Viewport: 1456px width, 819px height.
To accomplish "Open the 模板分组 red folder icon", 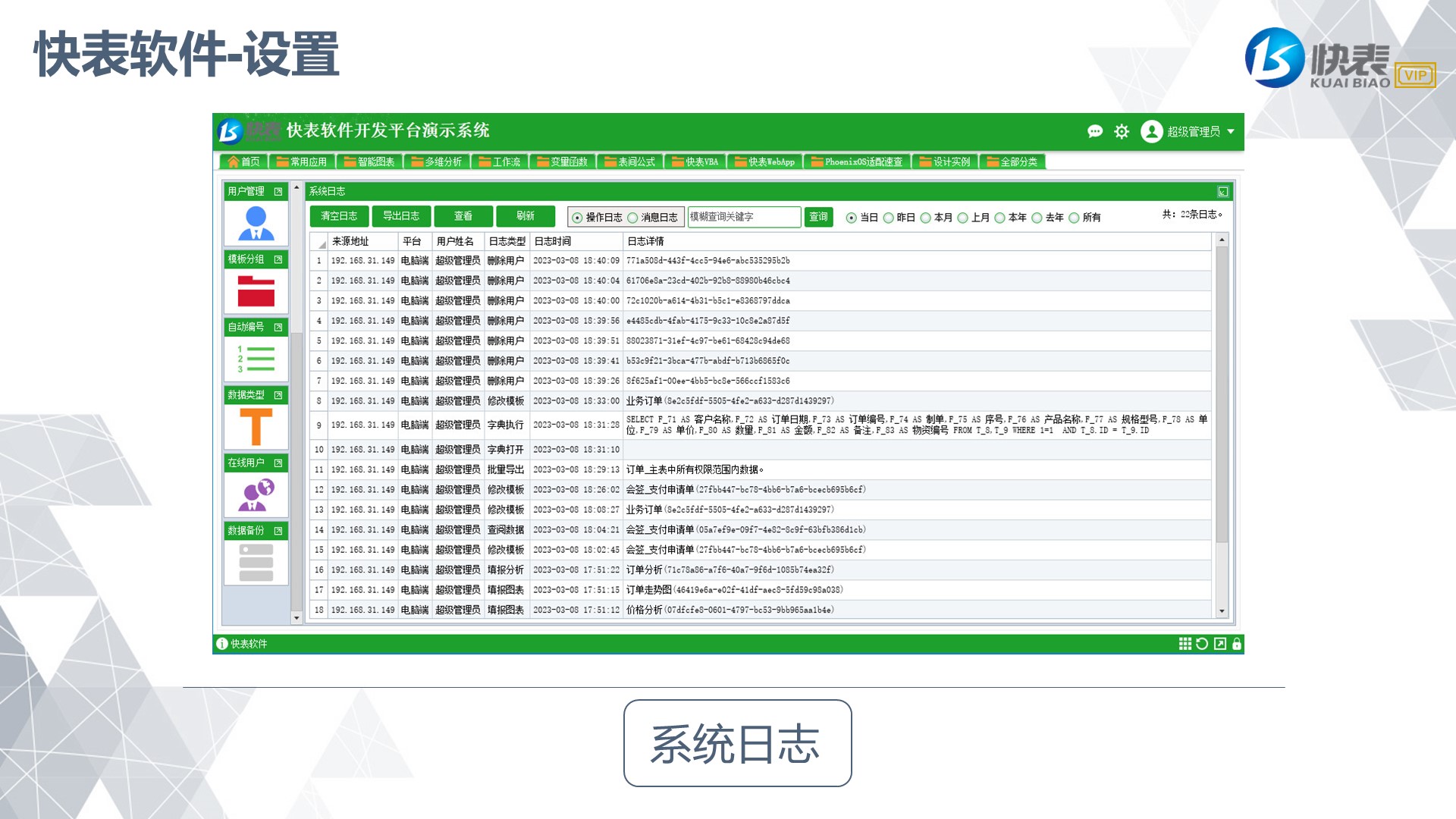I will pyautogui.click(x=256, y=290).
